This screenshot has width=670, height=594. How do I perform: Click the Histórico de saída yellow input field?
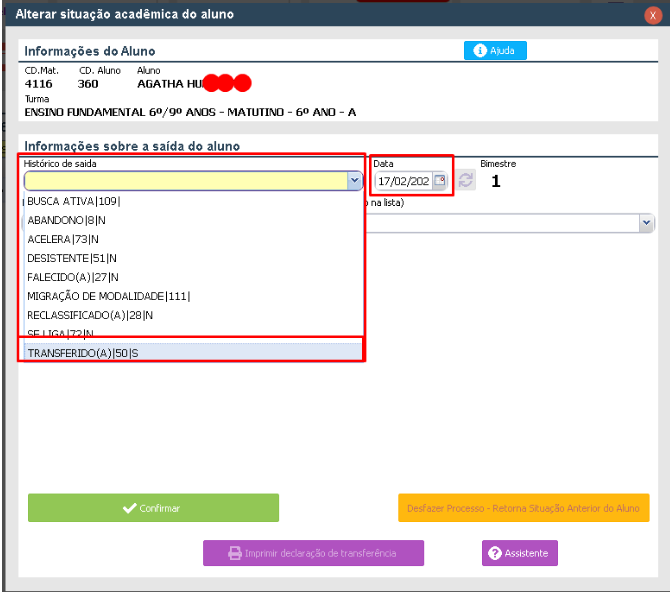tap(185, 181)
